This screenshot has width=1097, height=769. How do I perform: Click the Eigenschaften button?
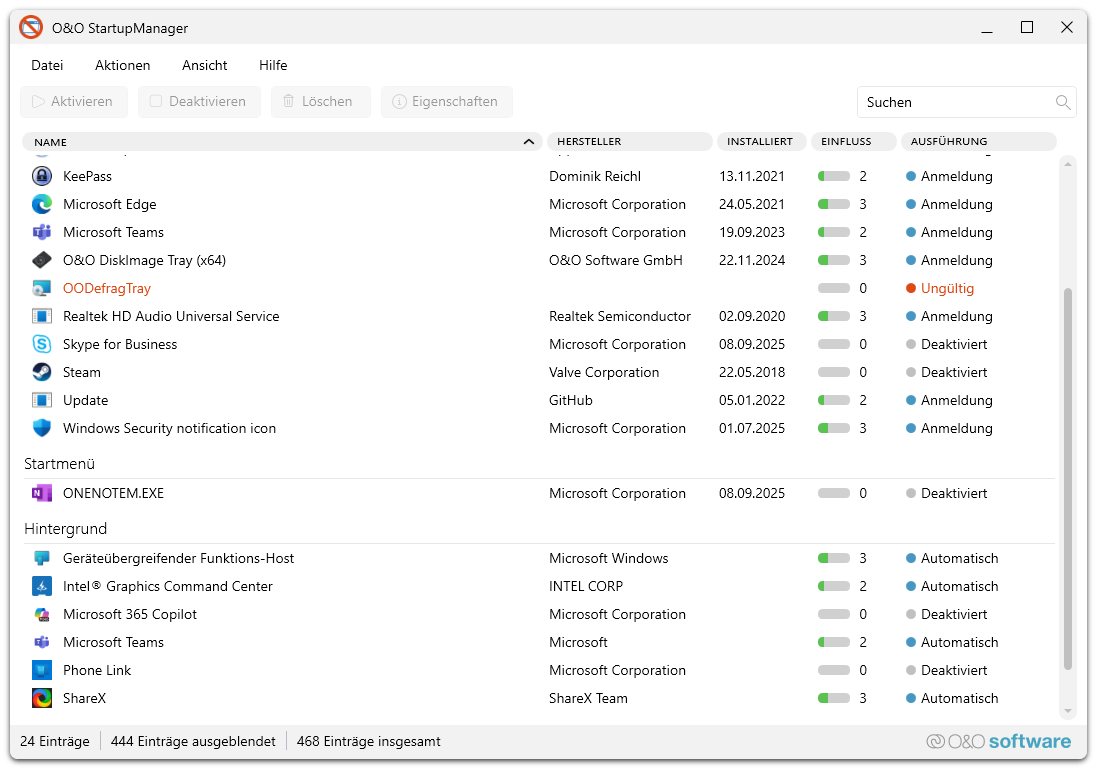coord(446,101)
